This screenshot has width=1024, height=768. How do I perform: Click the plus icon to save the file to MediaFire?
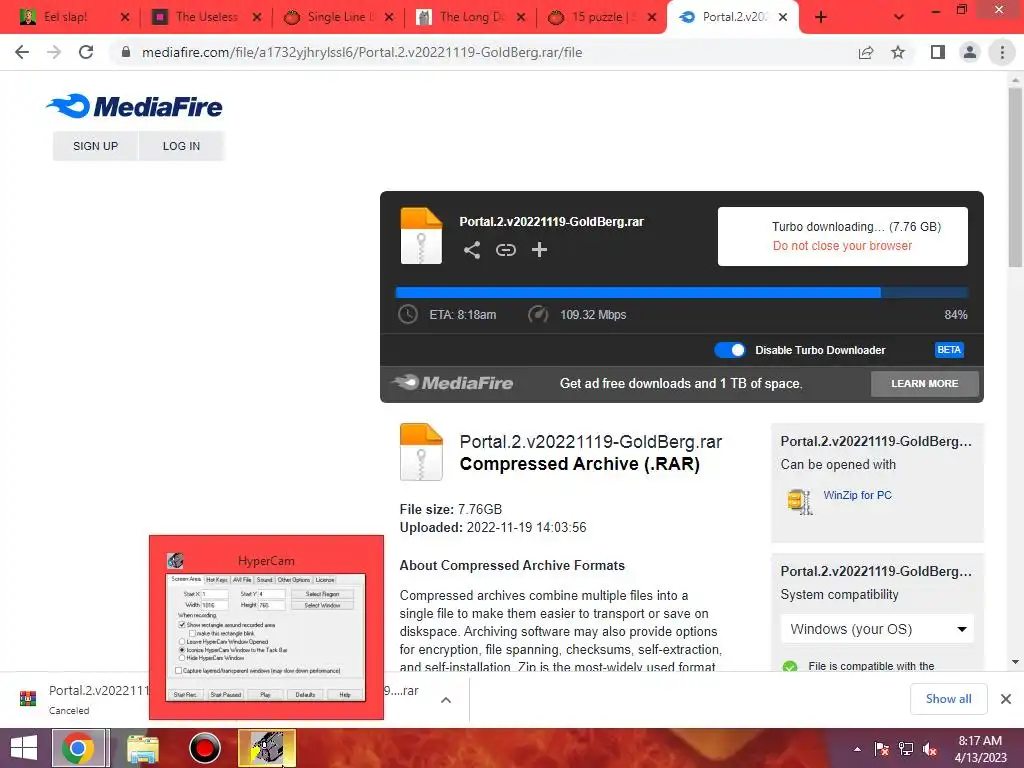539,250
